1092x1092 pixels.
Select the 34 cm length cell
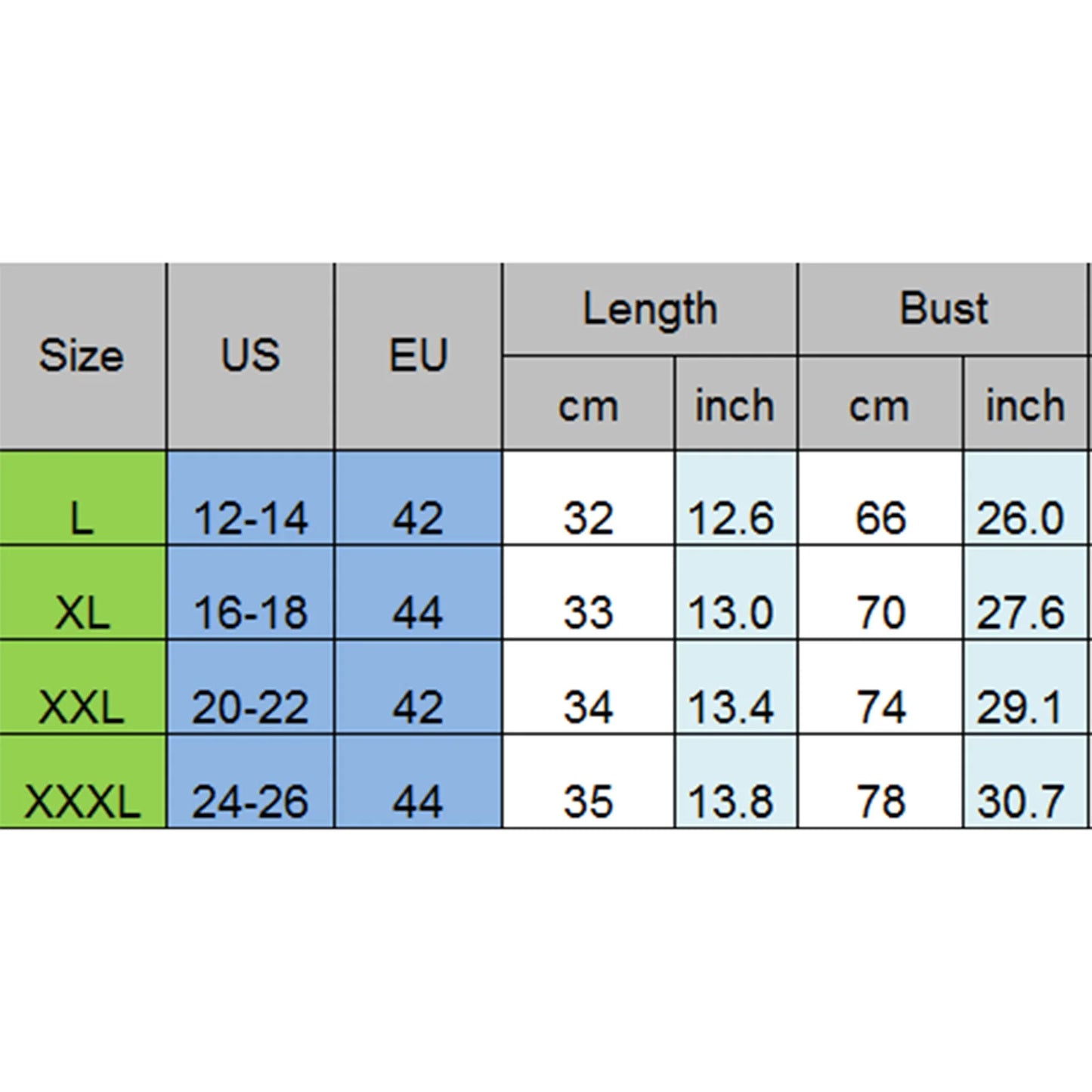coord(588,688)
